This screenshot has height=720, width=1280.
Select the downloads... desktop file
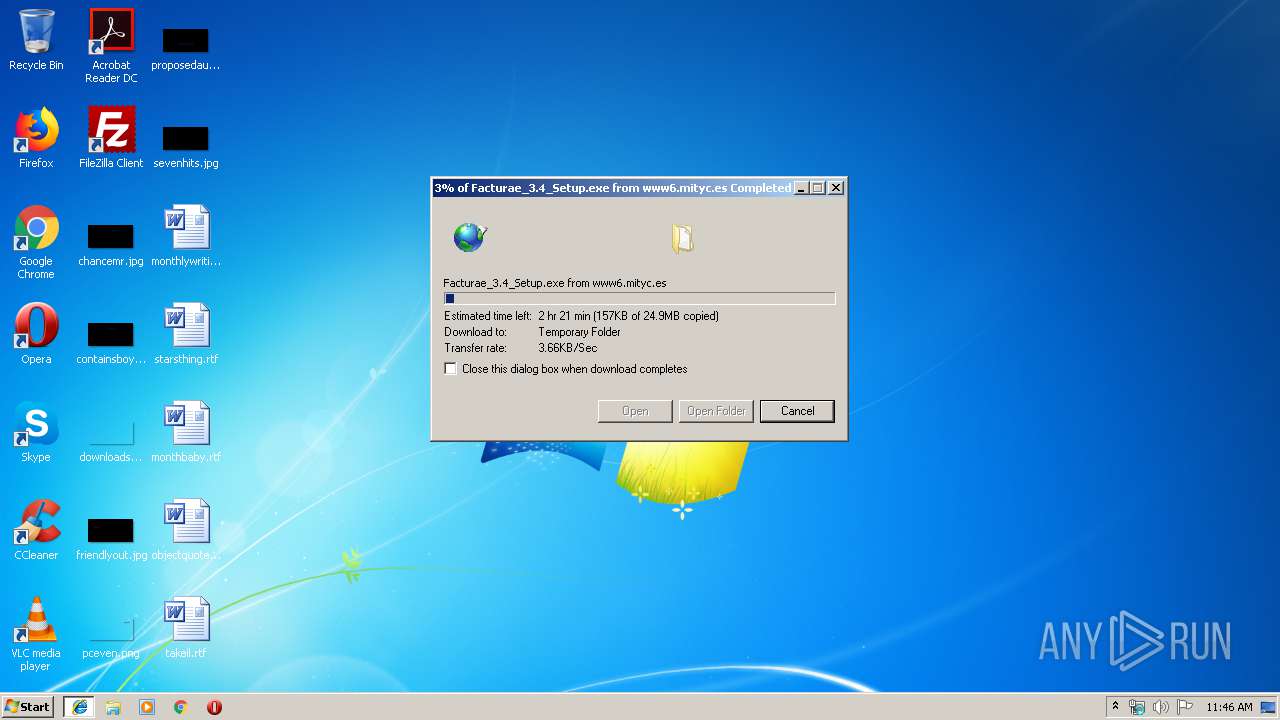tap(111, 441)
